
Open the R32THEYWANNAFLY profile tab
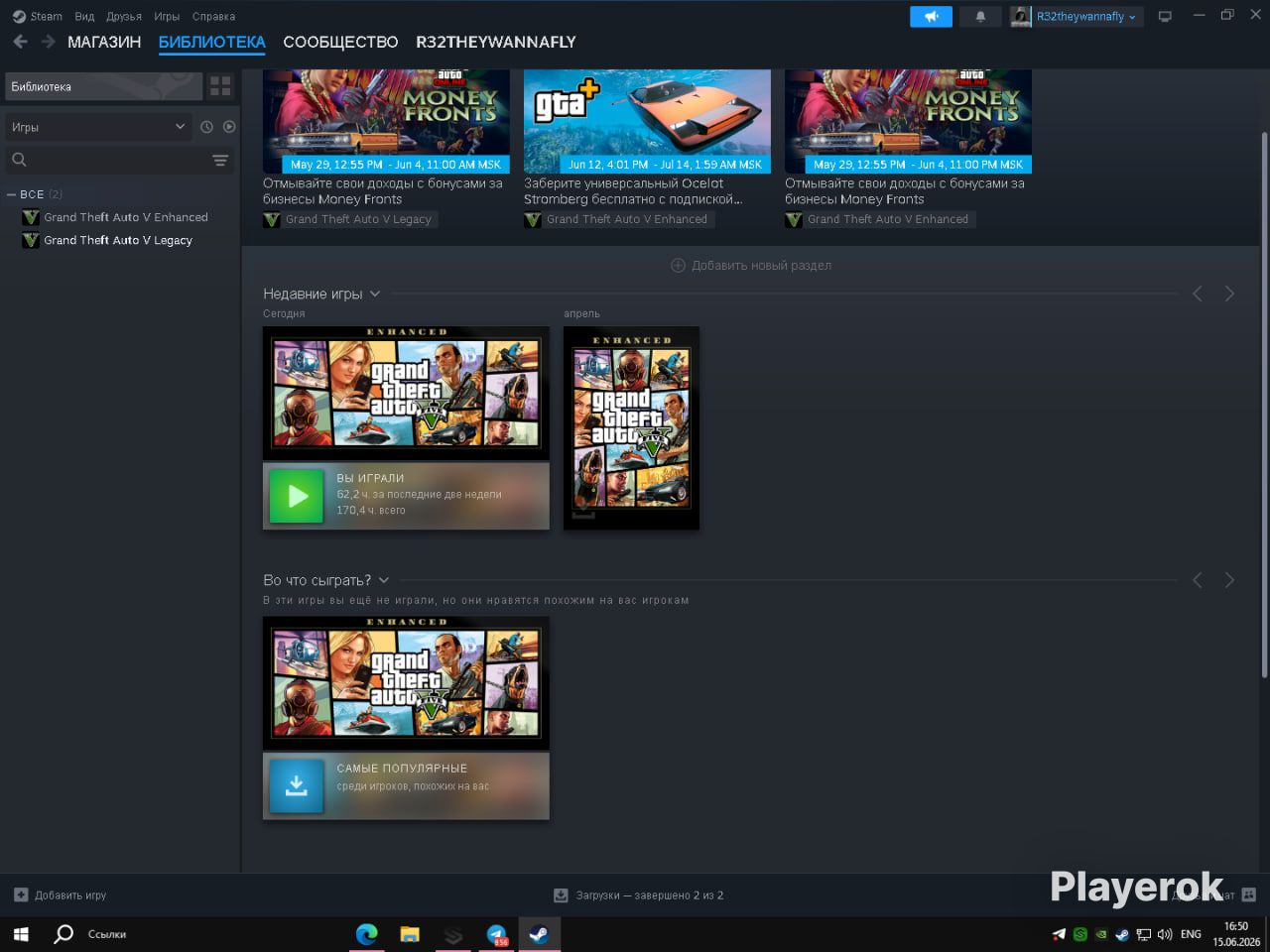[496, 42]
